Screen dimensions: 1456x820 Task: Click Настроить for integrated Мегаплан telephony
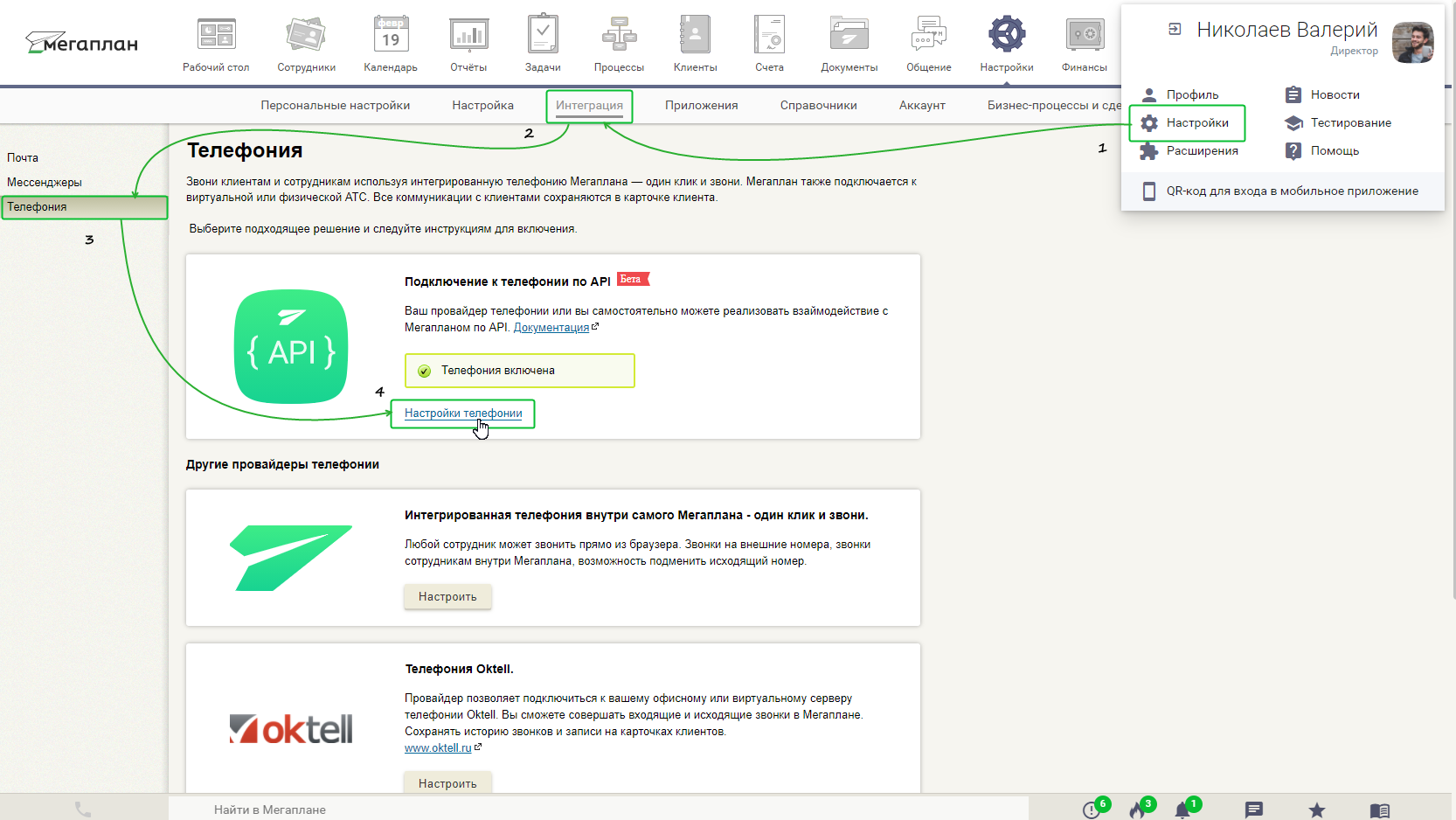pyautogui.click(x=447, y=596)
